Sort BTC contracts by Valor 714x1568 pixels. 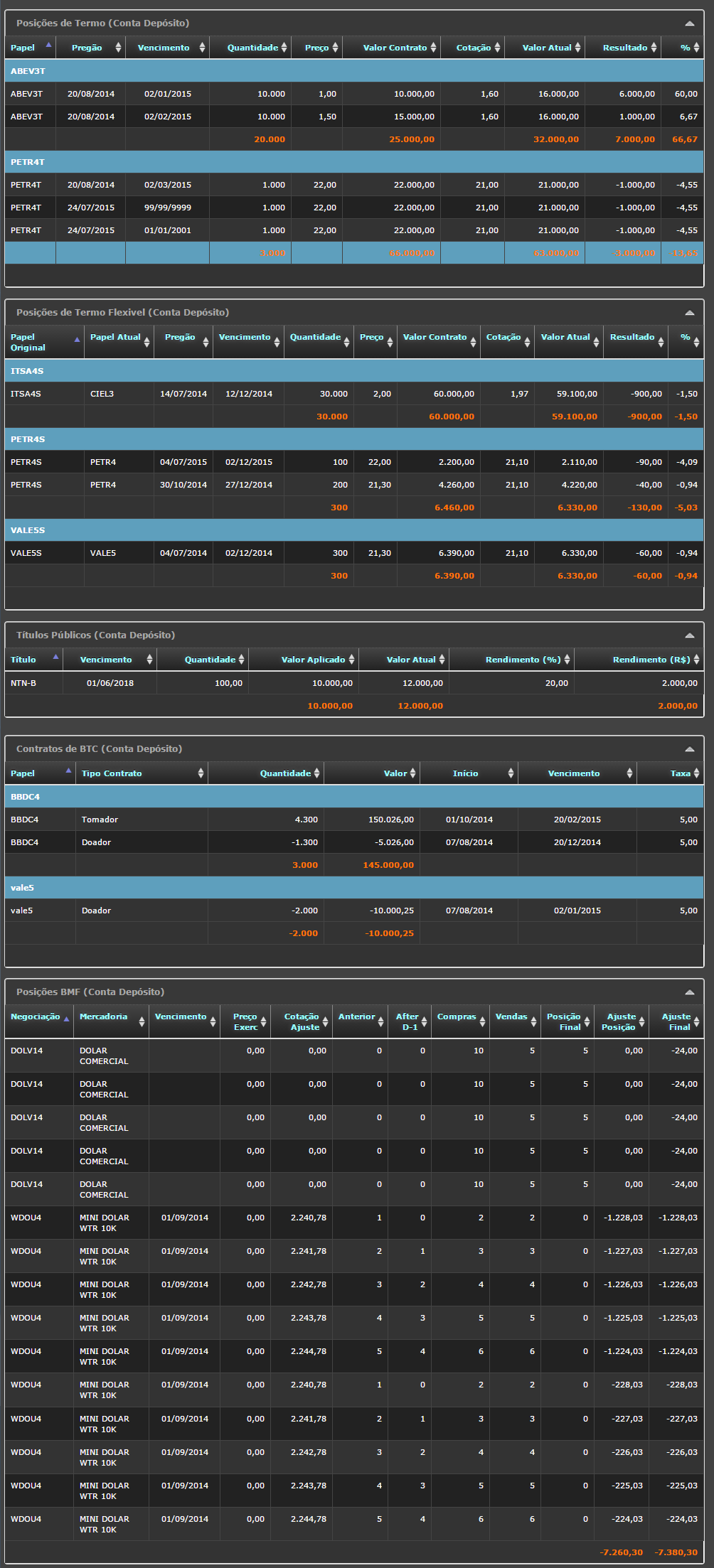(x=372, y=773)
